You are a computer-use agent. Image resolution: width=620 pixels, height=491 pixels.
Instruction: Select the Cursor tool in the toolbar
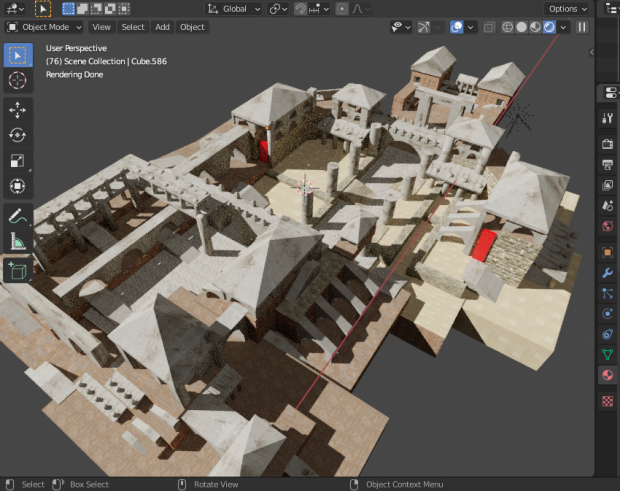coord(18,80)
